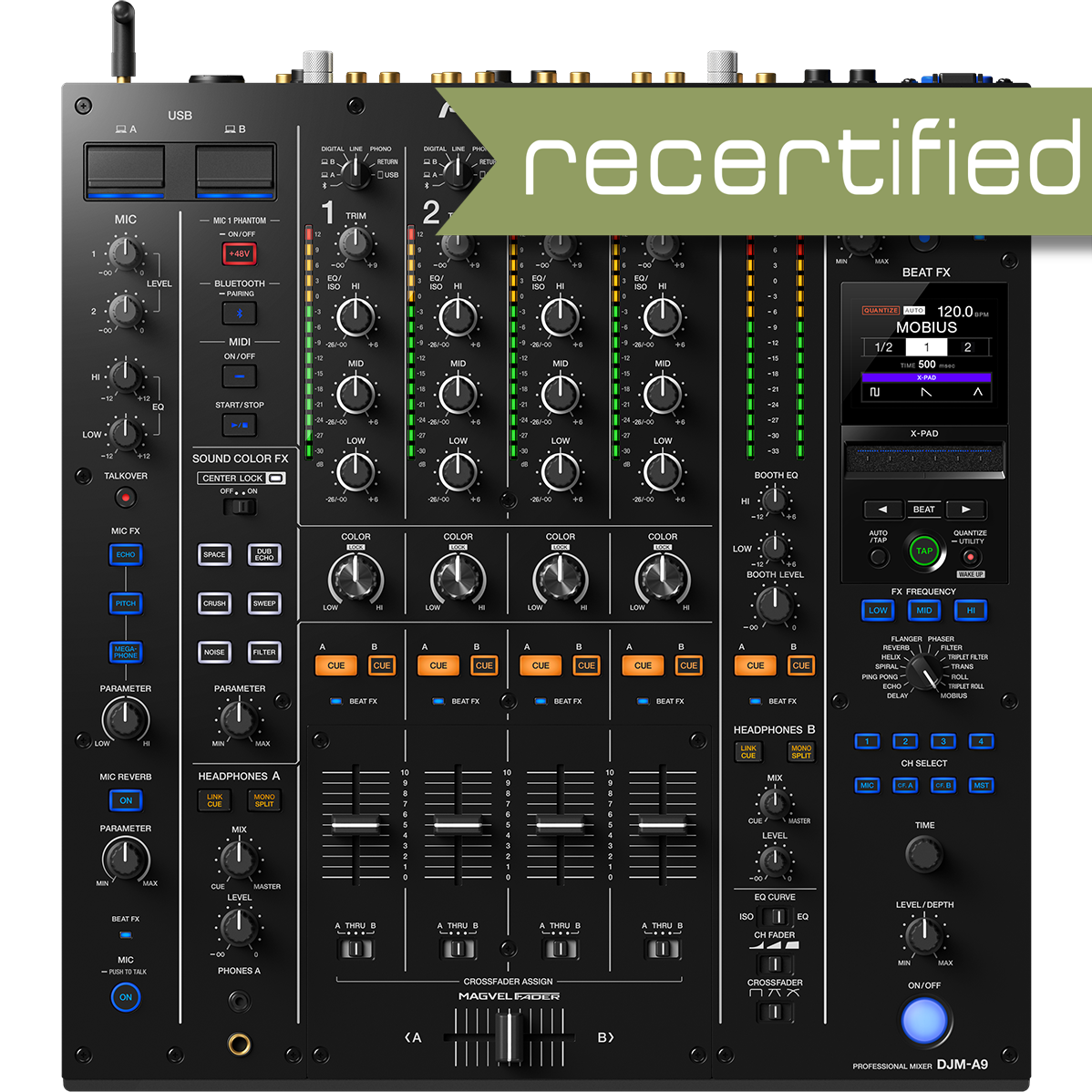The height and width of the screenshot is (1092, 1092).
Task: Click the TALKOVER red button
Action: click(x=126, y=498)
